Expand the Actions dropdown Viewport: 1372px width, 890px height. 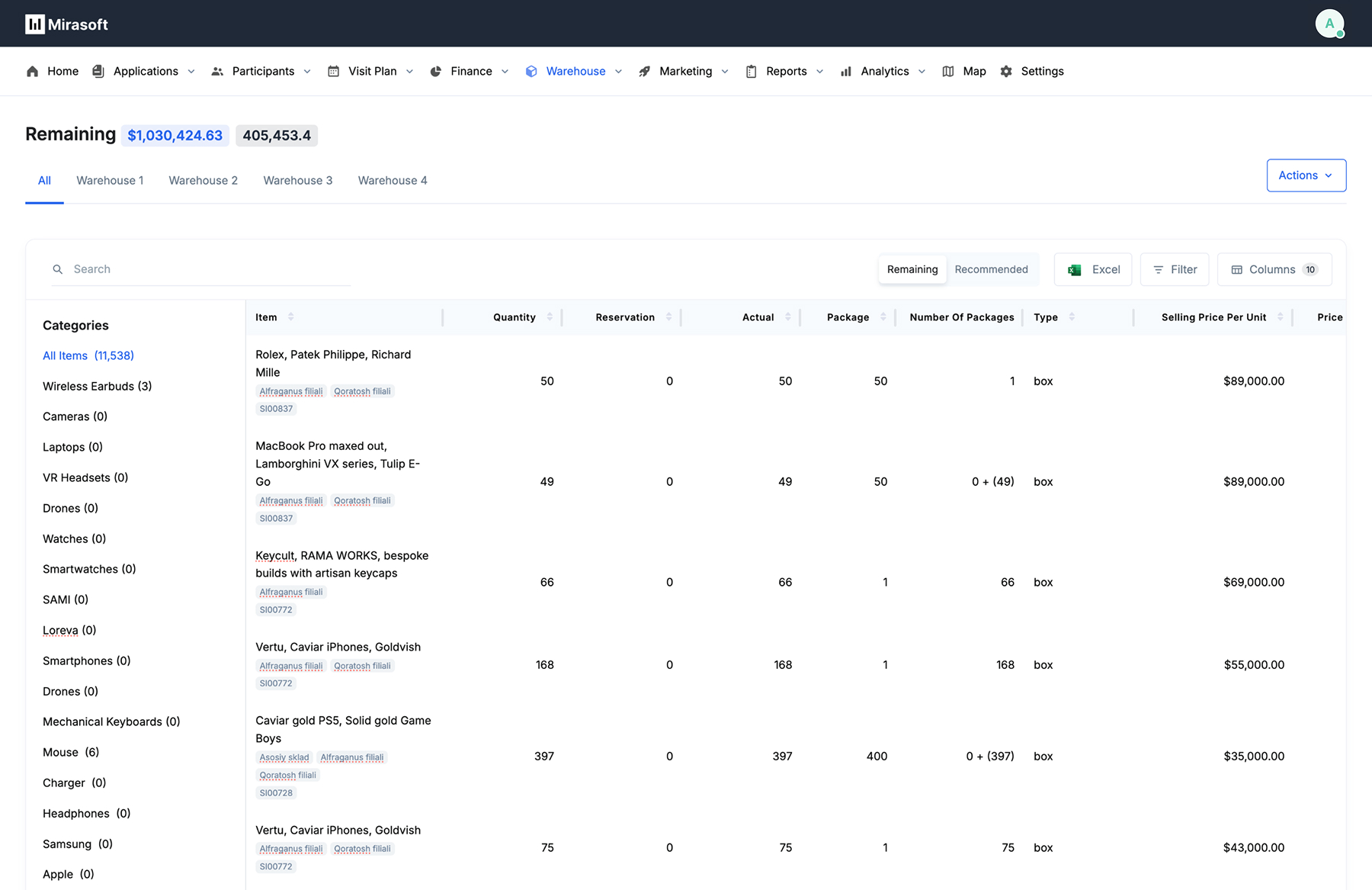pos(1306,175)
